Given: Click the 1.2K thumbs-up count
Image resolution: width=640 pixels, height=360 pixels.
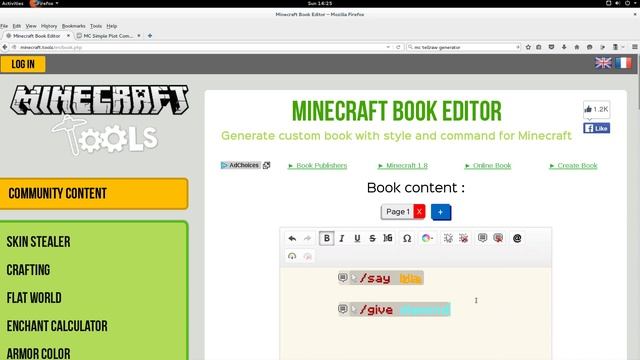Looking at the screenshot, I should pyautogui.click(x=596, y=109).
